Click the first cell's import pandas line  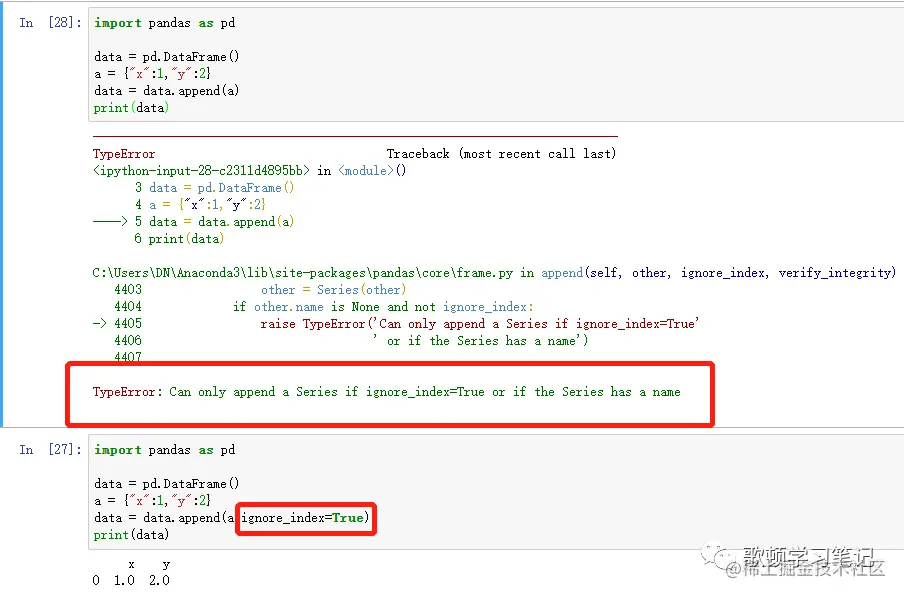click(x=164, y=23)
